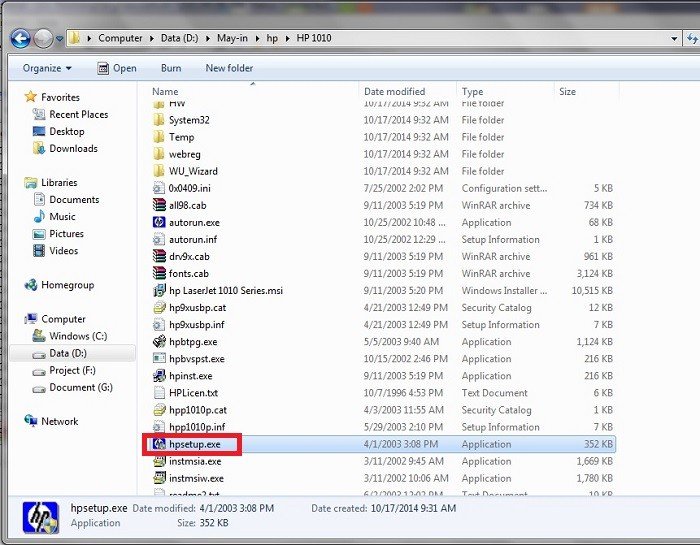Screen dimensions: 700x545
Task: Select the WU_Wizard folder icon
Action: tap(159, 171)
